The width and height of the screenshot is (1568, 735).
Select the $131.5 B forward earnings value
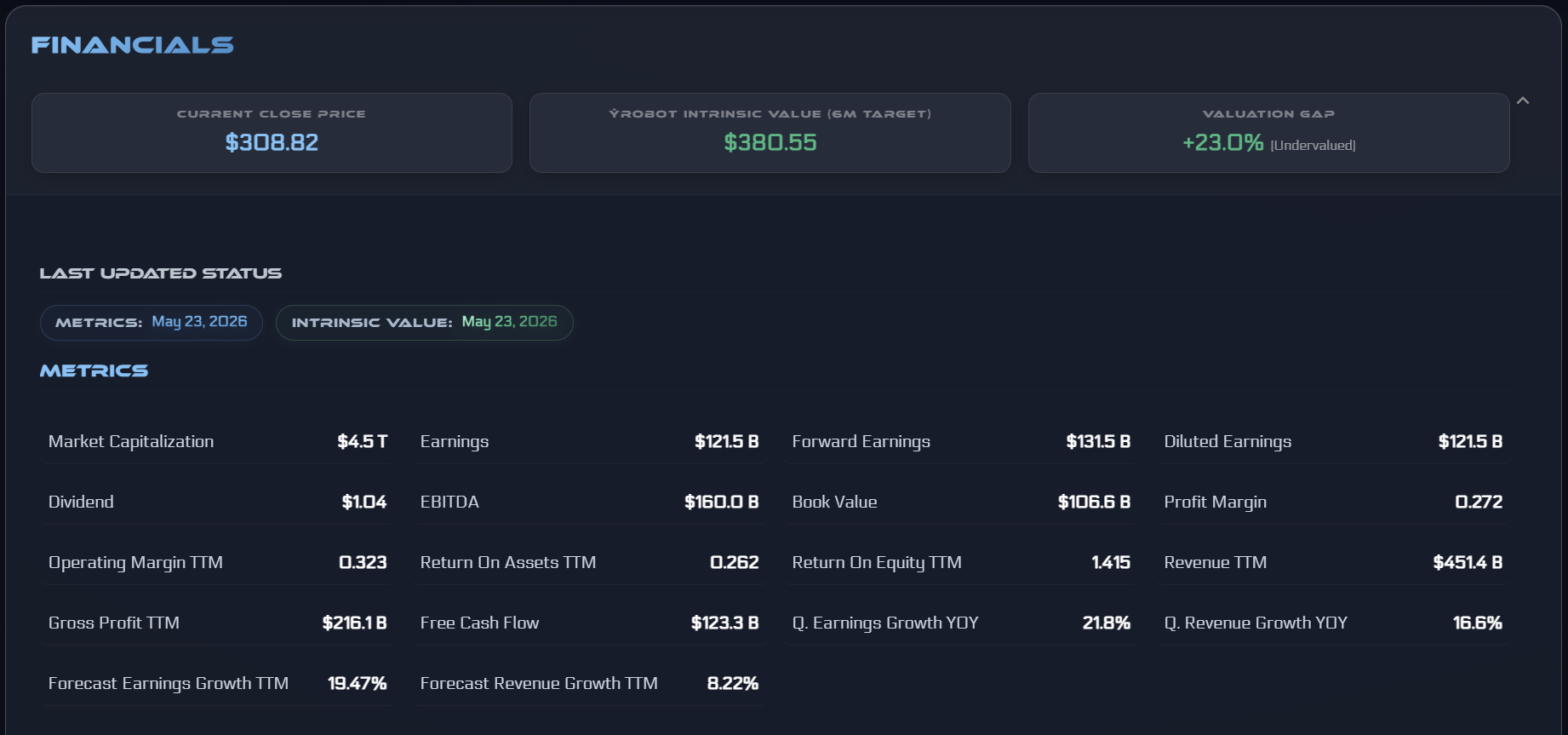[1098, 441]
